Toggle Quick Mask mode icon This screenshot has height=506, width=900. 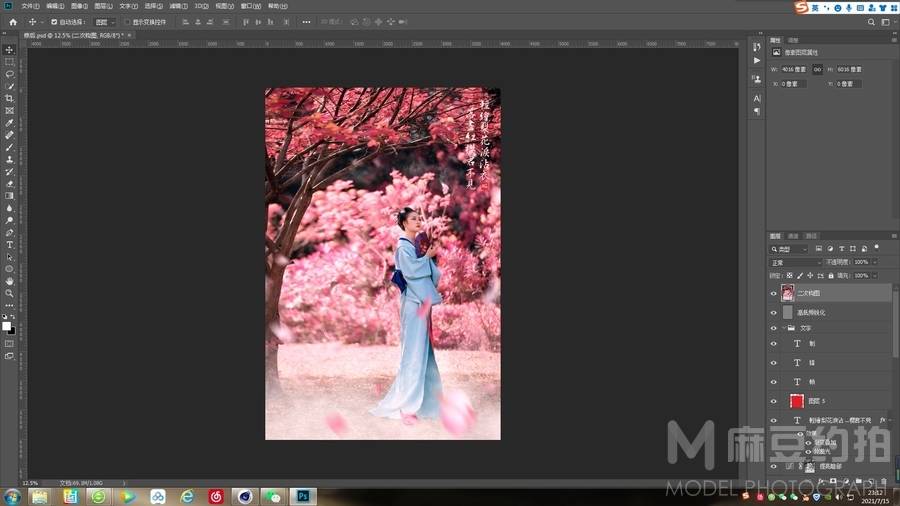pos(9,344)
